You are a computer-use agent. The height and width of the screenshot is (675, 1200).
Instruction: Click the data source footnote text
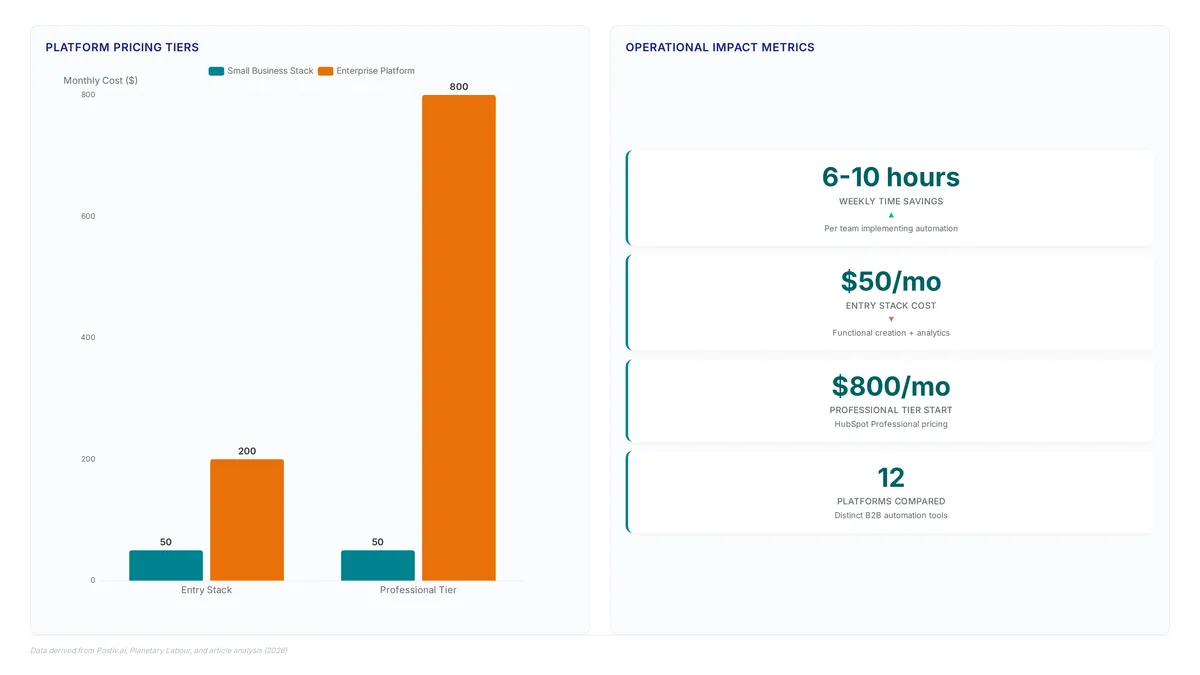[x=159, y=650]
